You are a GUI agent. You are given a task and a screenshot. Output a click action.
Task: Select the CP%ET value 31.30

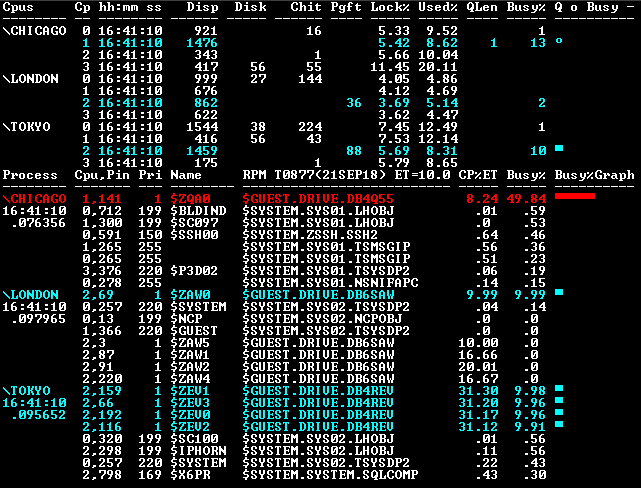pyautogui.click(x=478, y=391)
